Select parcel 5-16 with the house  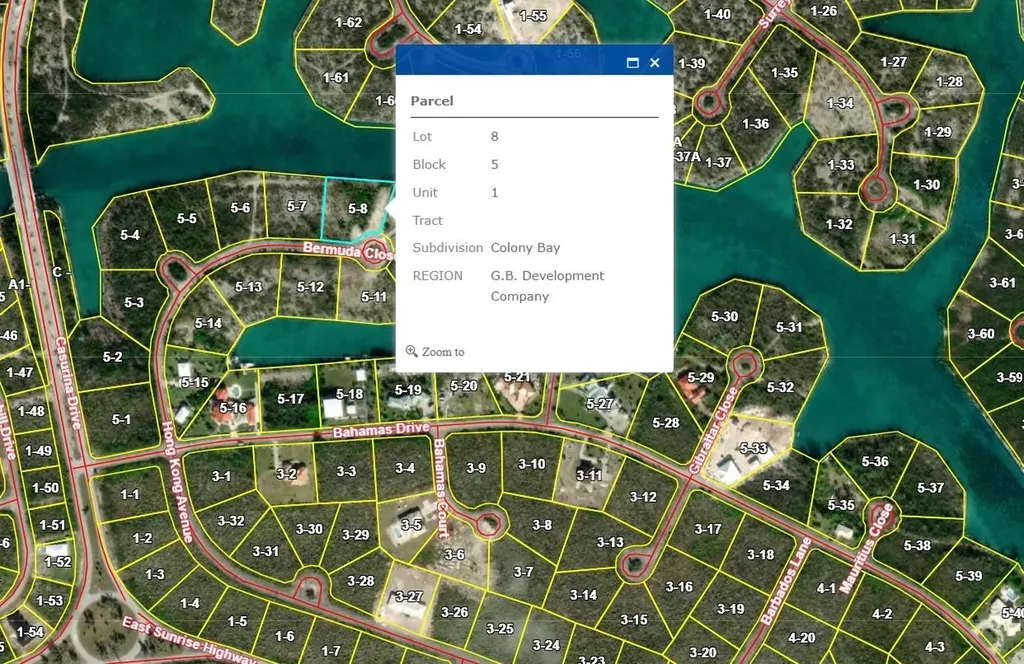(232, 408)
